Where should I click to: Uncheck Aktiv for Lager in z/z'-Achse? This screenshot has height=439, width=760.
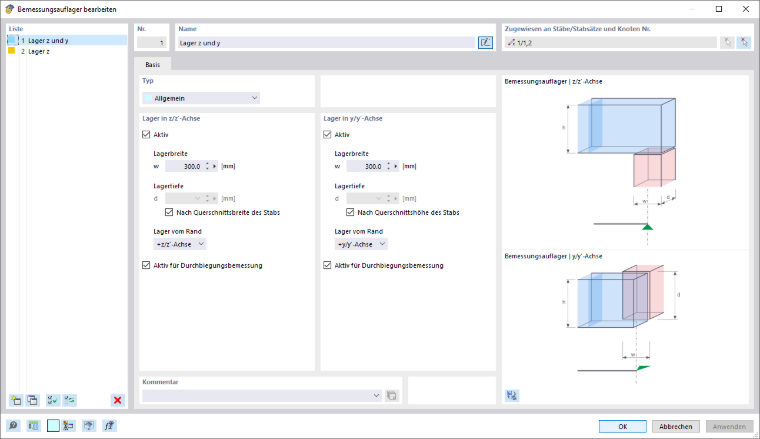coord(146,135)
